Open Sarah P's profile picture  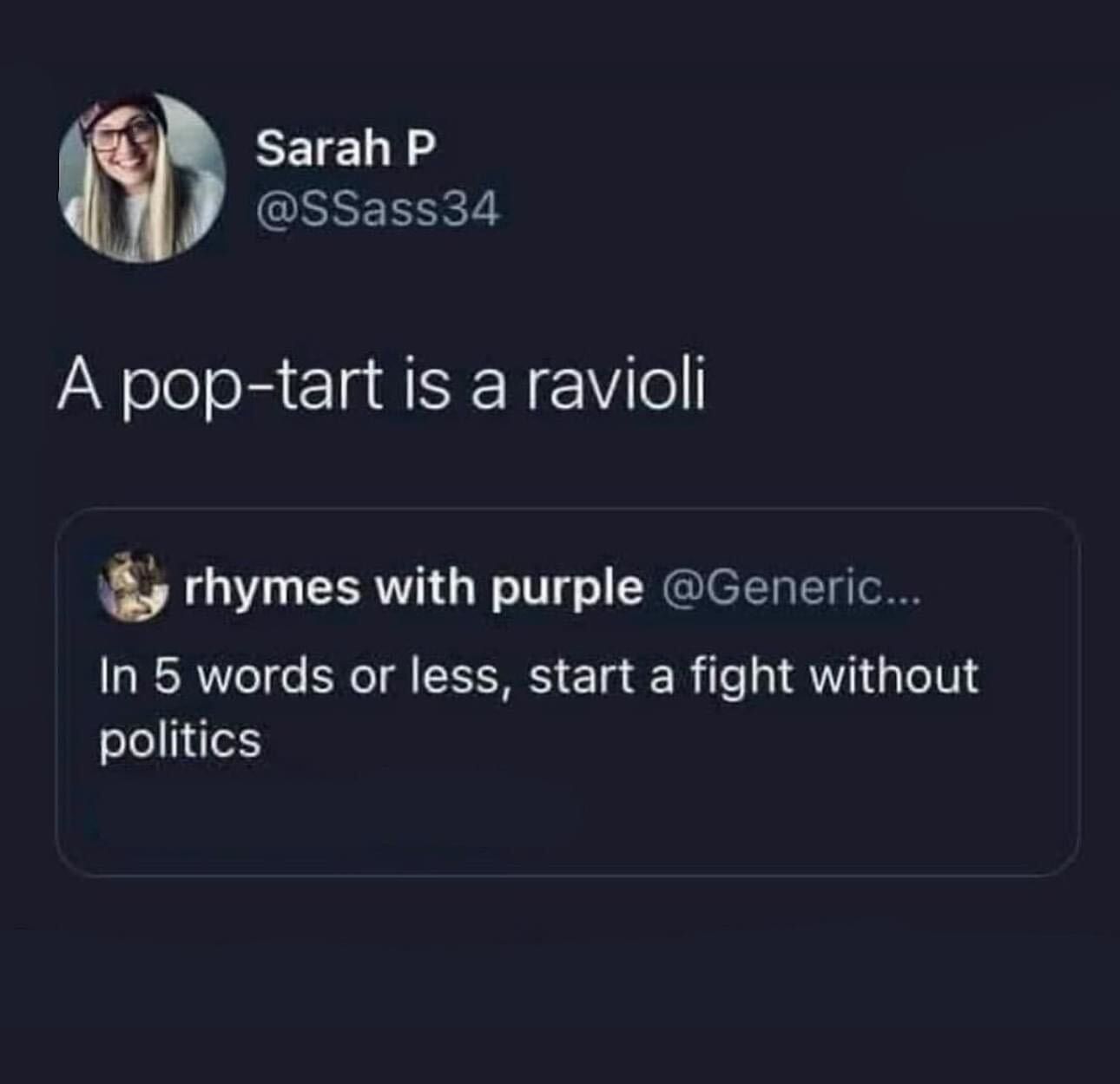142,178
